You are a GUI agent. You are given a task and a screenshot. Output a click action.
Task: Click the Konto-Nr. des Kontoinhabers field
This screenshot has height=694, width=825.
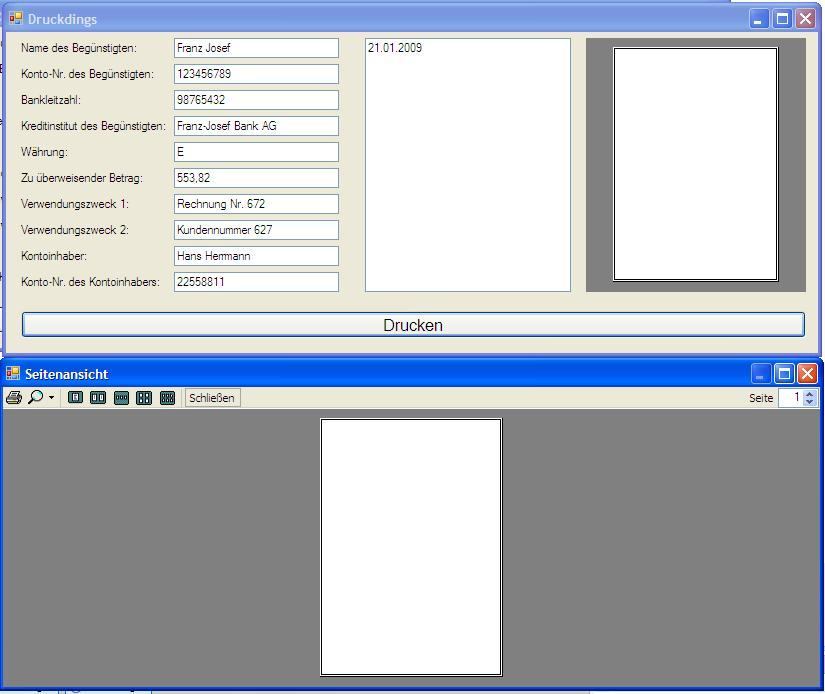[x=256, y=282]
